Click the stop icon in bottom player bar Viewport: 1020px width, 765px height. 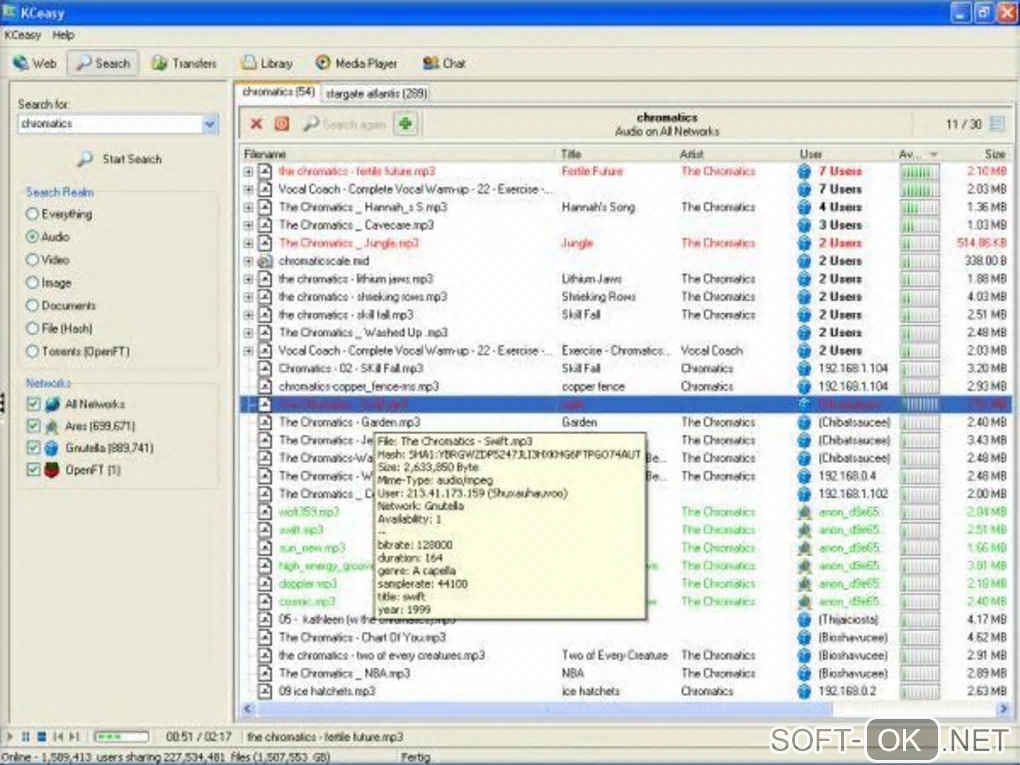click(41, 736)
